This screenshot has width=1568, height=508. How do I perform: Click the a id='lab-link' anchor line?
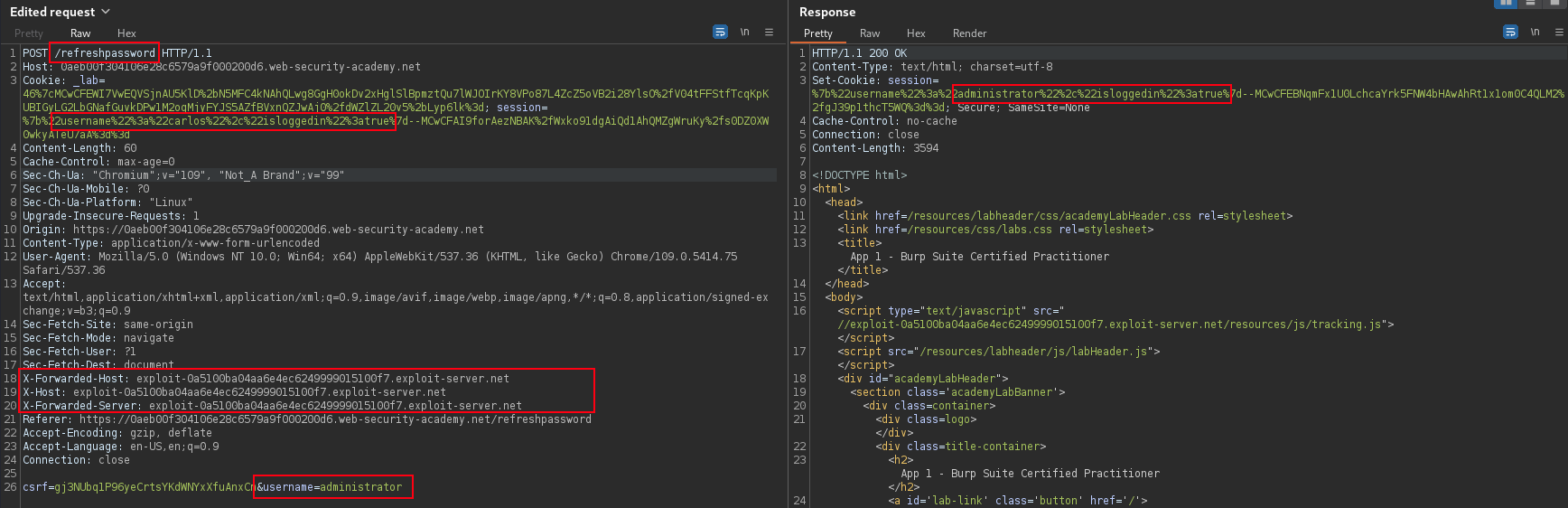[1017, 501]
